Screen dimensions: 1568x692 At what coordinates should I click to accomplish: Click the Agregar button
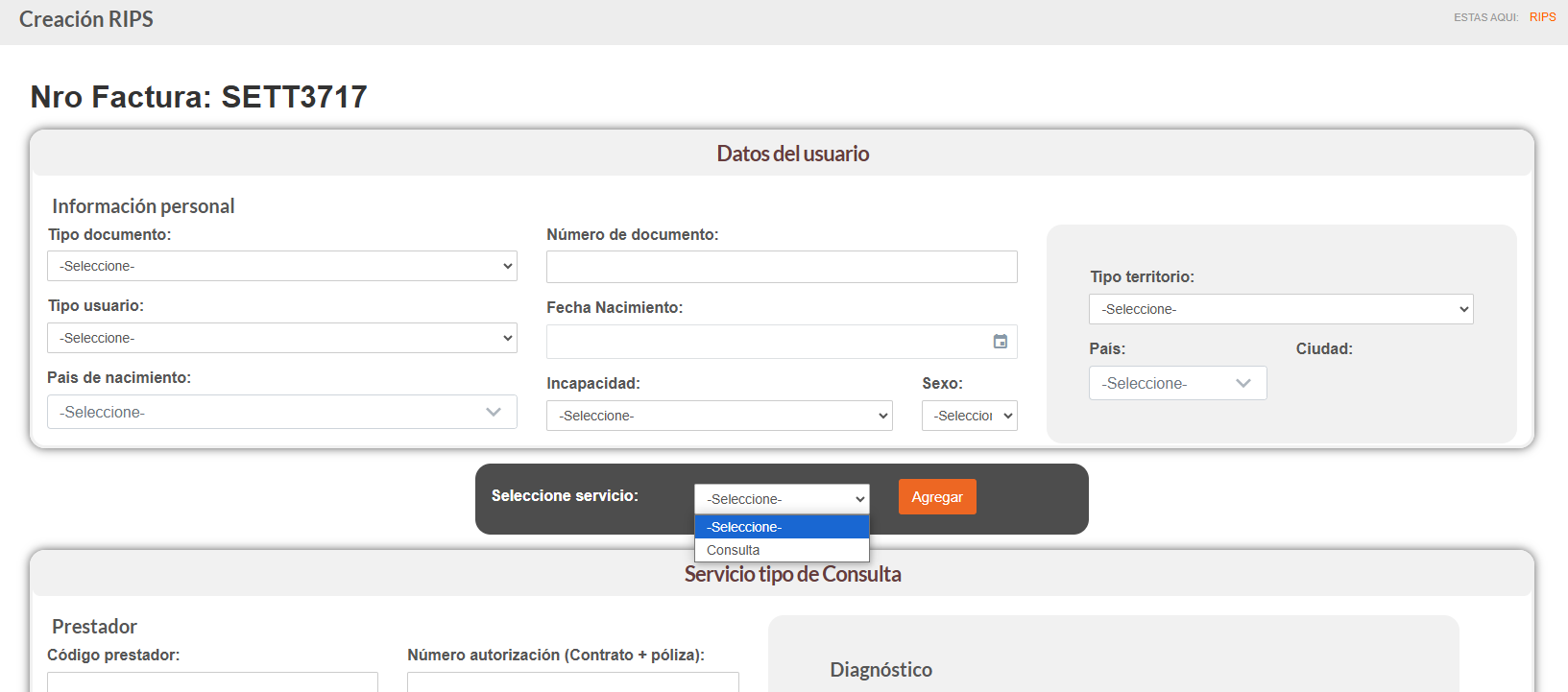[x=937, y=497]
